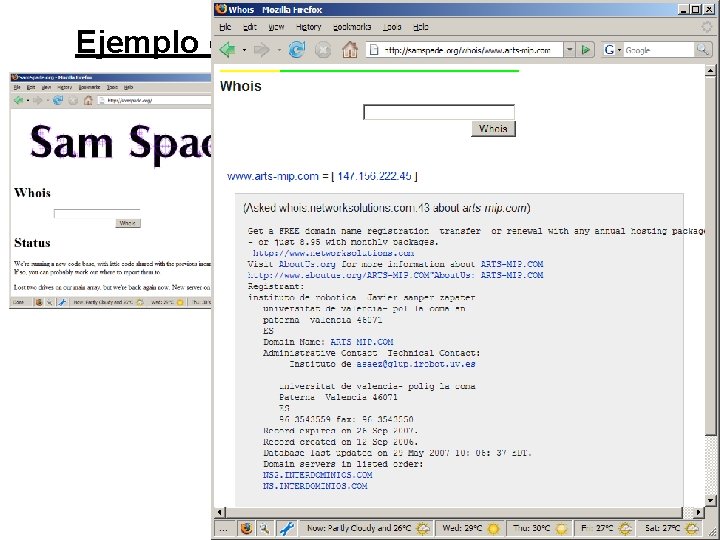720x540 pixels.
Task: Click the Partly Cloudy weather icon
Action: (x=423, y=529)
